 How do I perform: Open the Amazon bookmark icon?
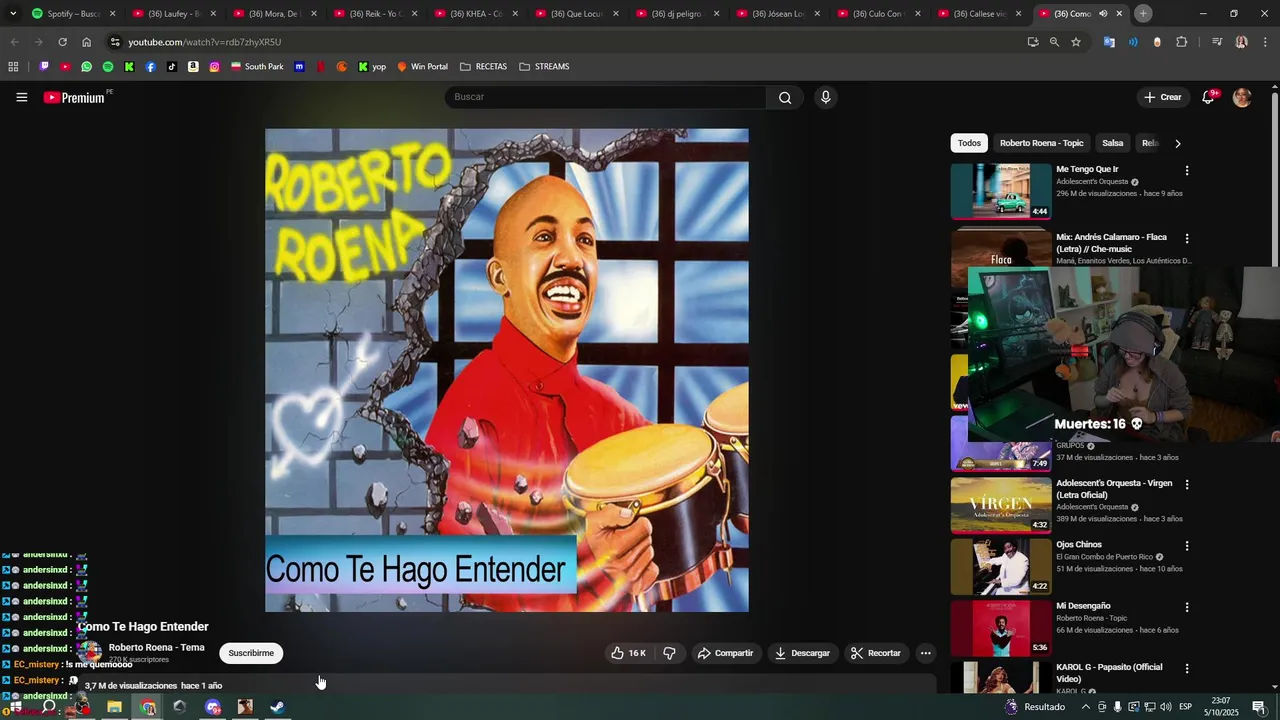point(193,66)
